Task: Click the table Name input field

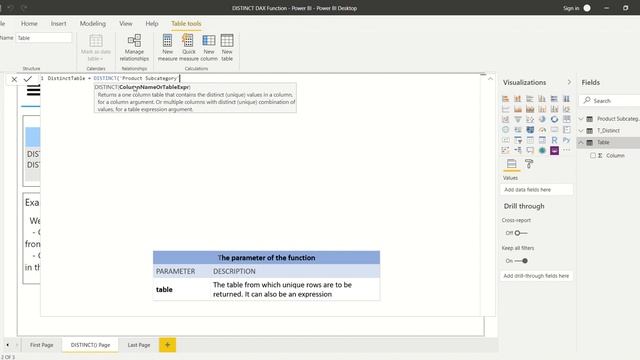Action: (44, 38)
